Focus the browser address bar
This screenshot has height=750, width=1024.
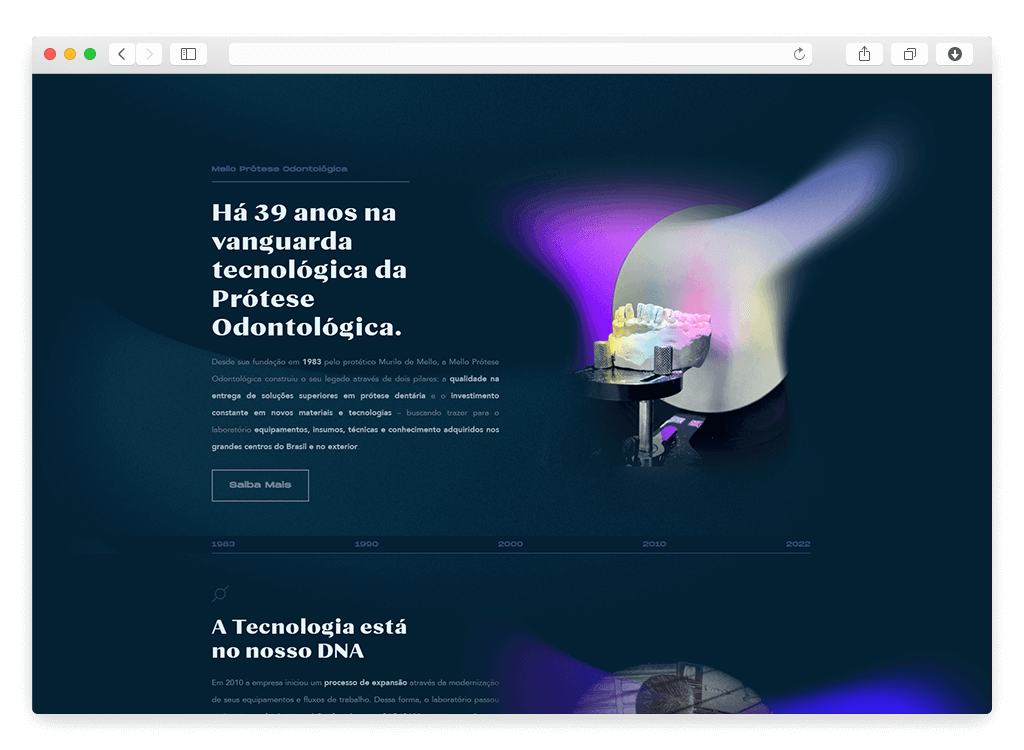pos(510,54)
